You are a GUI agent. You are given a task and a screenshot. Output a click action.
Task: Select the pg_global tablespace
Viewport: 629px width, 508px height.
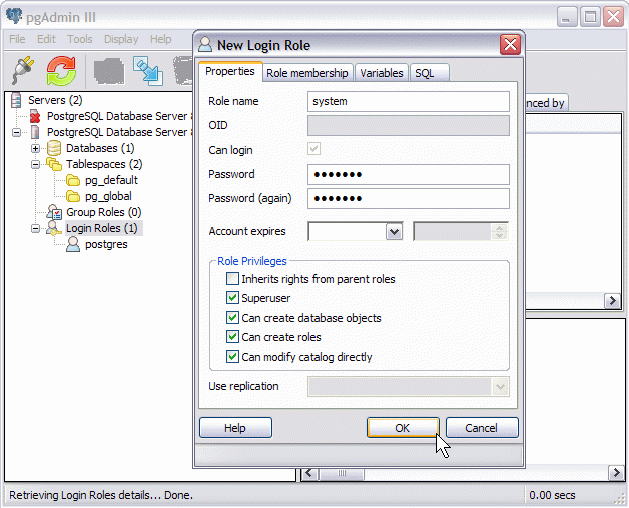point(108,196)
